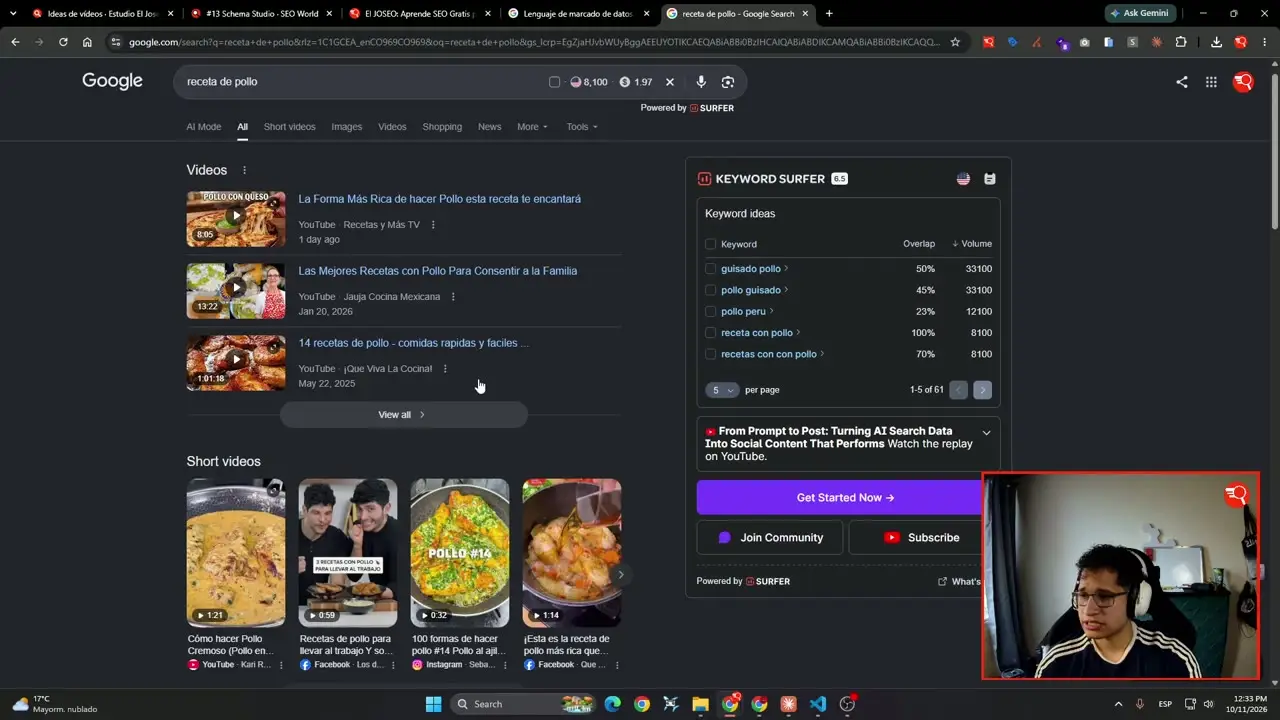Viewport: 1280px width, 720px height.
Task: Expand From Prompt to Post announcement
Action: [x=986, y=433]
